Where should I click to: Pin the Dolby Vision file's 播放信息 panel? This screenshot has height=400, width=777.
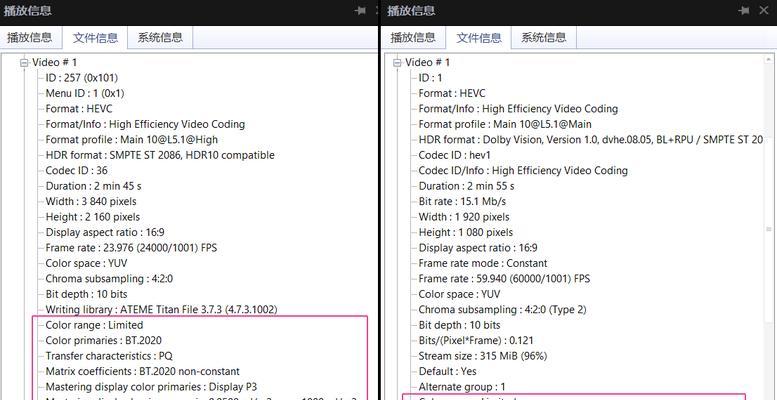pos(743,10)
